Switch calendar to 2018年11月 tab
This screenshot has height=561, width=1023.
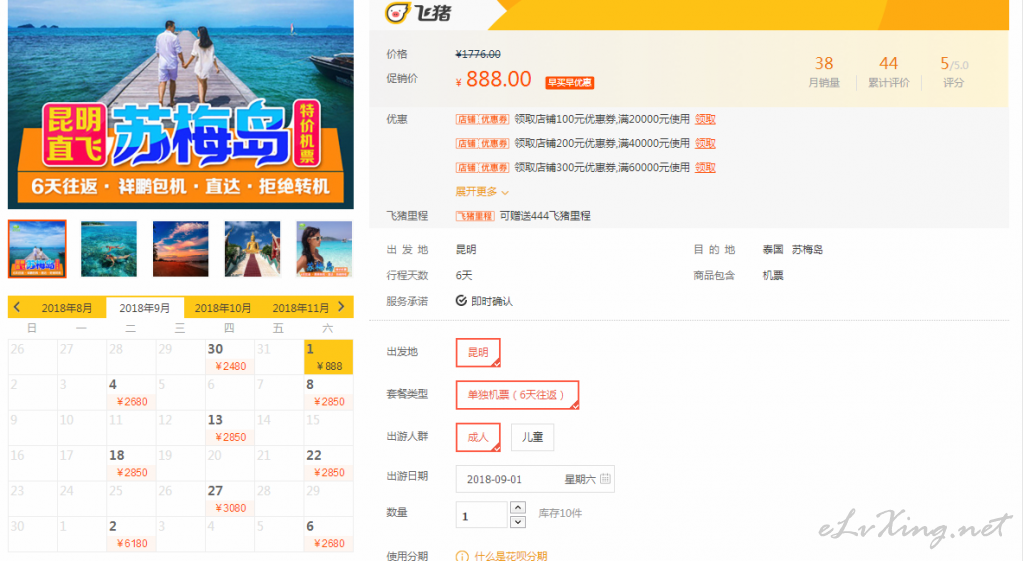[300, 308]
